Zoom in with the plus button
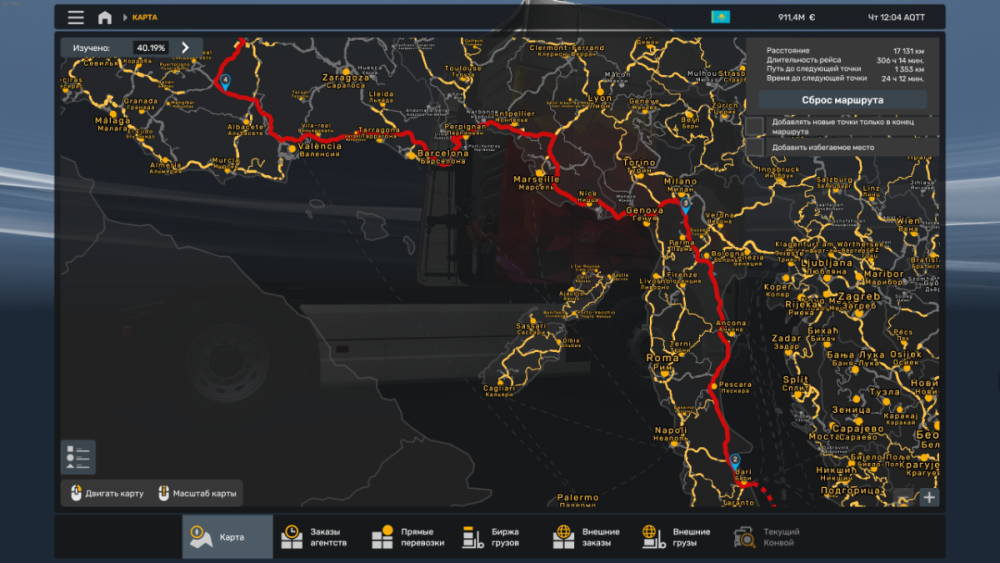This screenshot has width=1000, height=563. (x=929, y=497)
